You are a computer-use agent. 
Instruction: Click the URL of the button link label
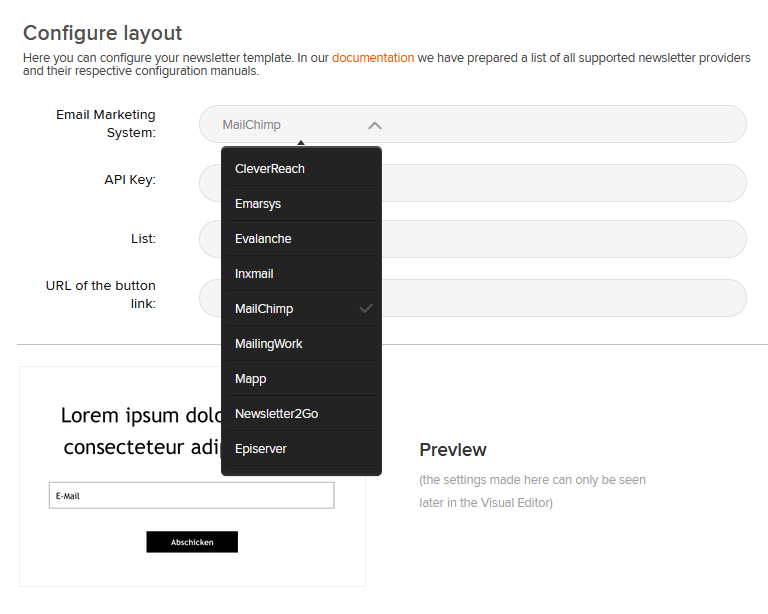pyautogui.click(x=100, y=294)
